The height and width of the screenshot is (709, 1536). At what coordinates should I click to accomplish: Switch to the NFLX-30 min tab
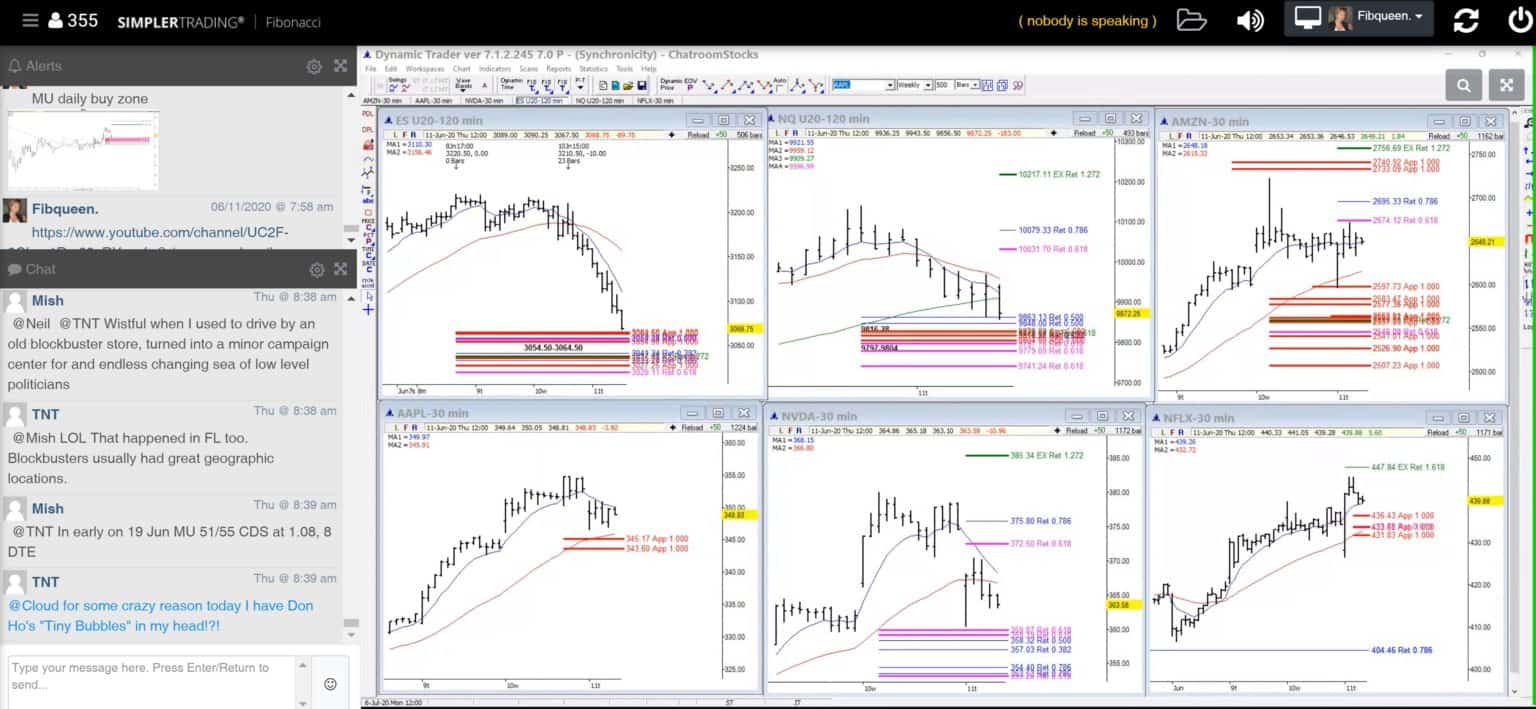(656, 101)
